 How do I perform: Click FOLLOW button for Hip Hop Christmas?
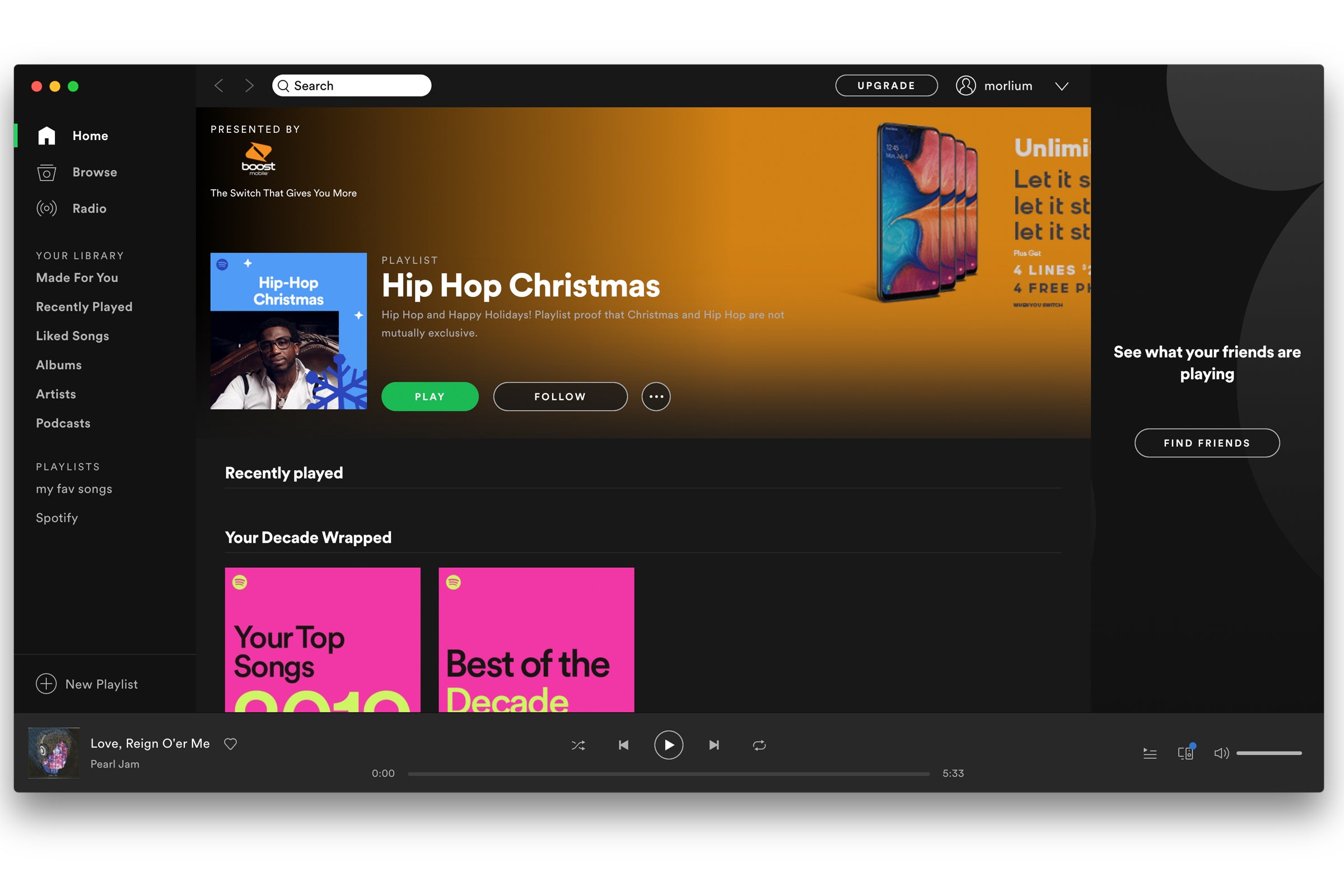click(559, 395)
